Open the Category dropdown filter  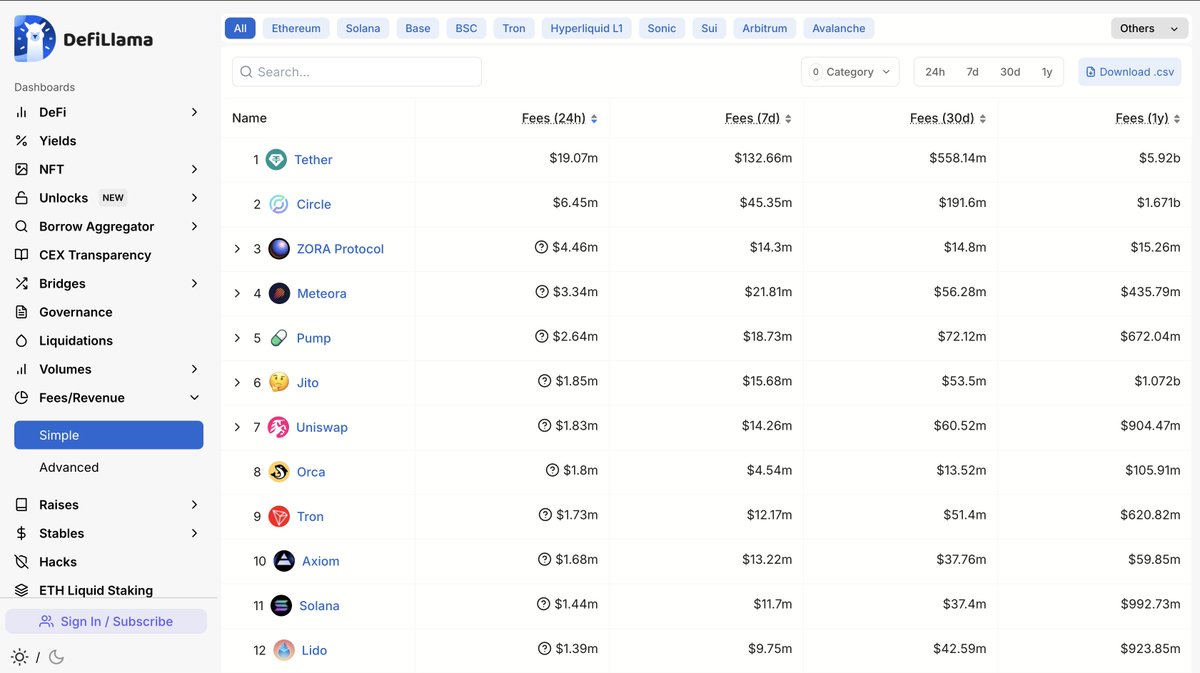click(850, 72)
